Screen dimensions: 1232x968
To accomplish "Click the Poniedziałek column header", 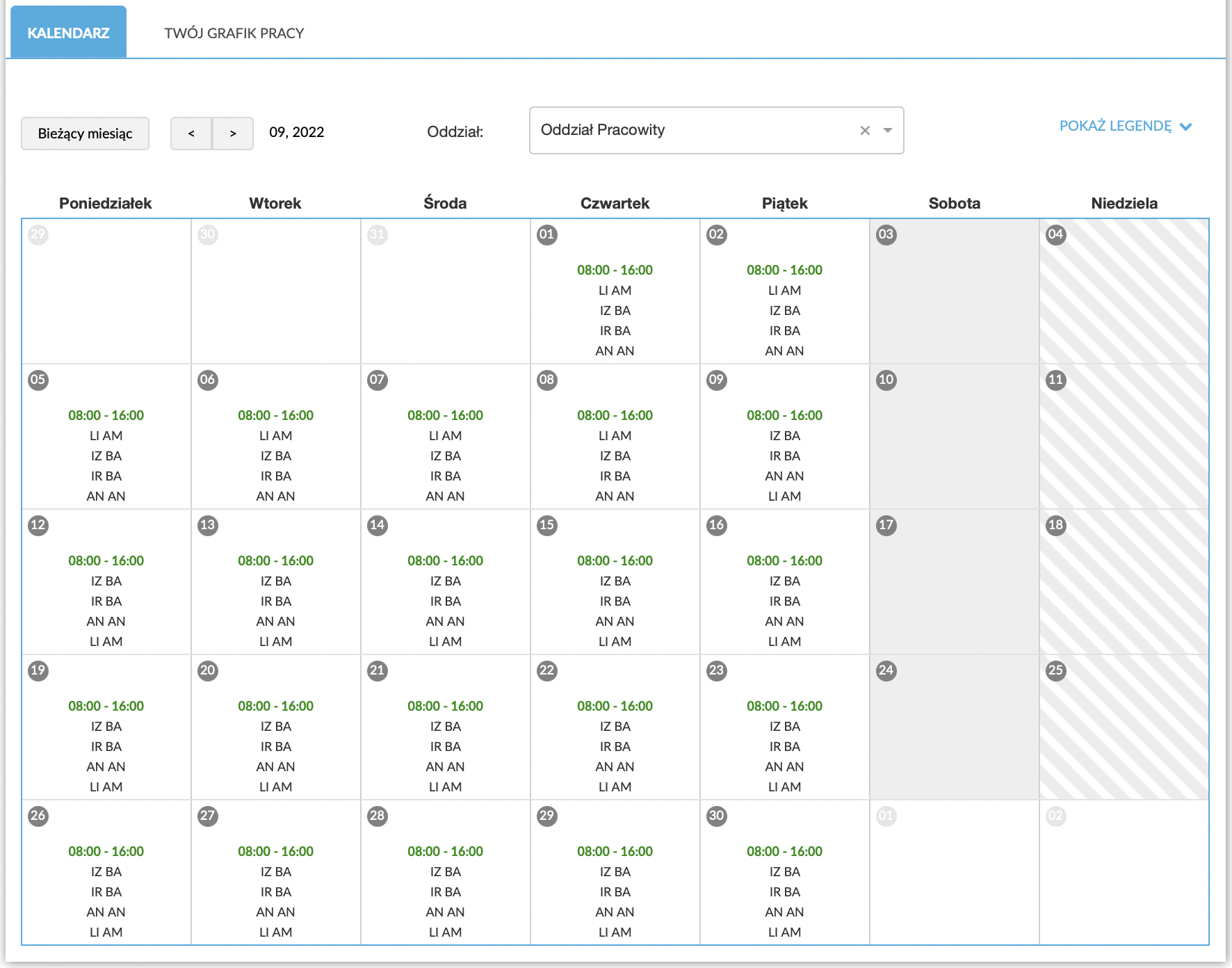I will click(106, 203).
